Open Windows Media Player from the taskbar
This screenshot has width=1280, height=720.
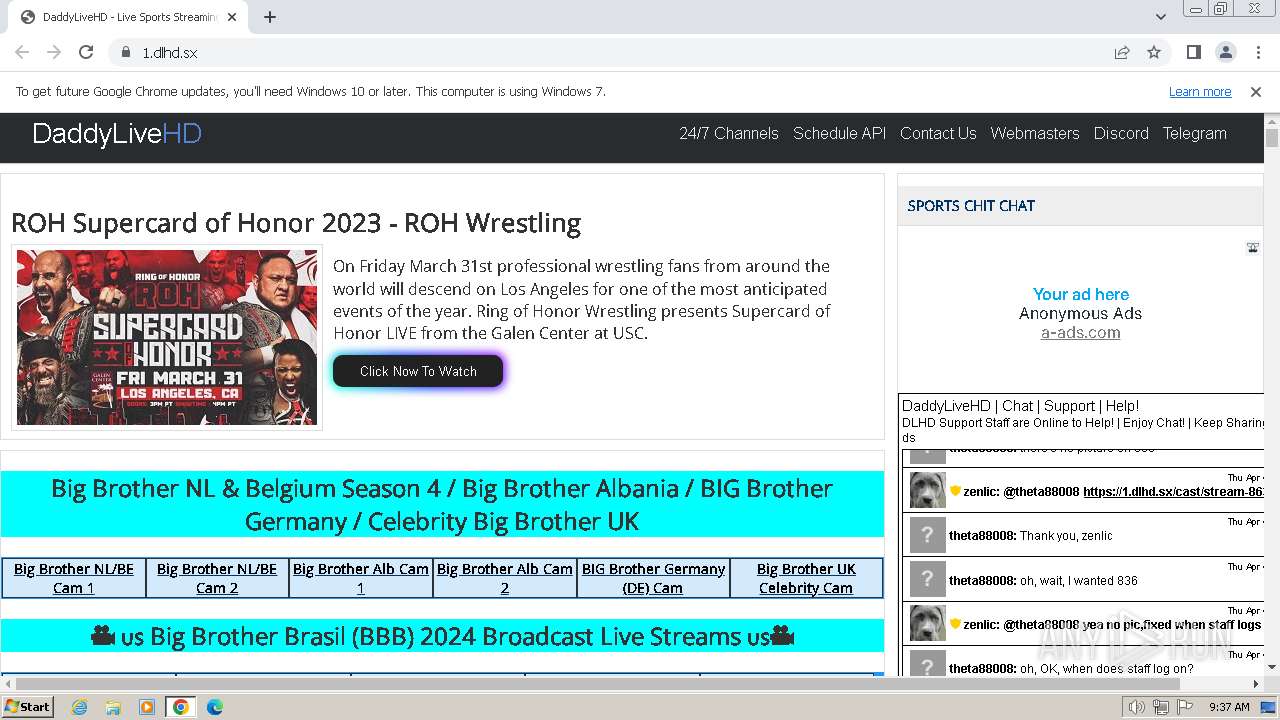click(147, 707)
